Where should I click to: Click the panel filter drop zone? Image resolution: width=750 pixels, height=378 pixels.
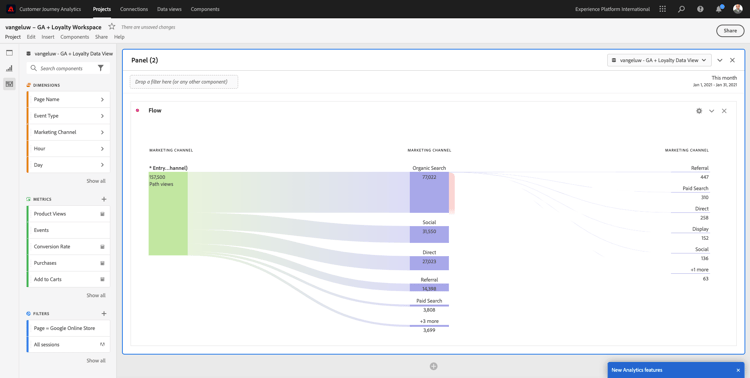(184, 82)
